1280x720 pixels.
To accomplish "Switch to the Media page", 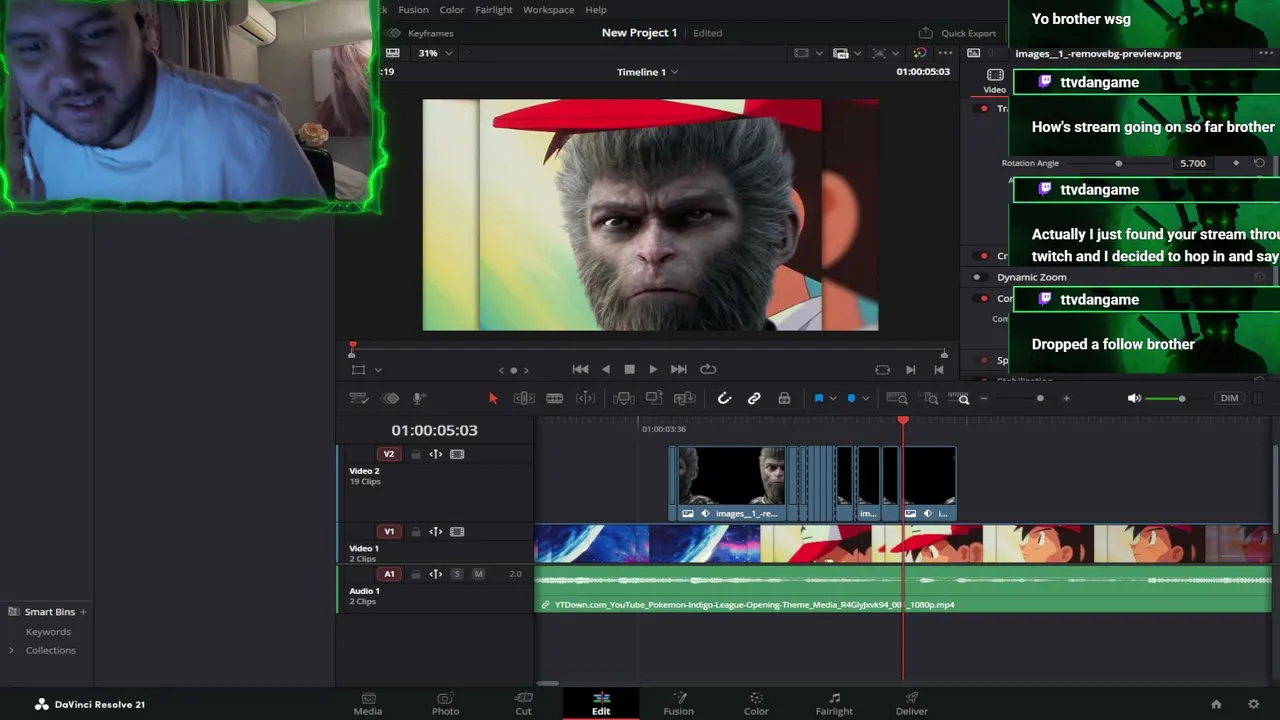I will click(x=368, y=704).
